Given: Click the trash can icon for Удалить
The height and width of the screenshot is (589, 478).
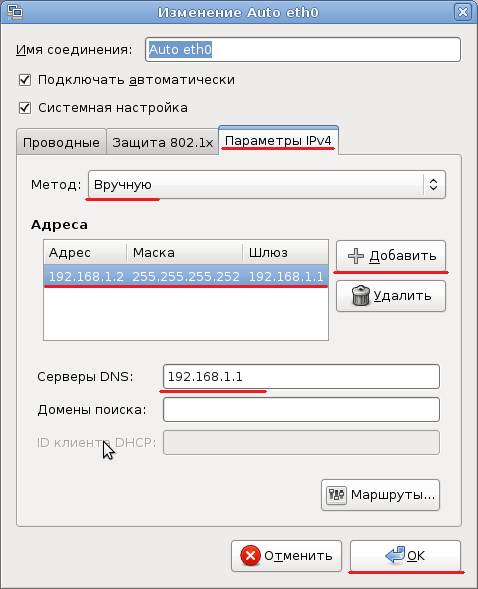Looking at the screenshot, I should click(x=361, y=296).
